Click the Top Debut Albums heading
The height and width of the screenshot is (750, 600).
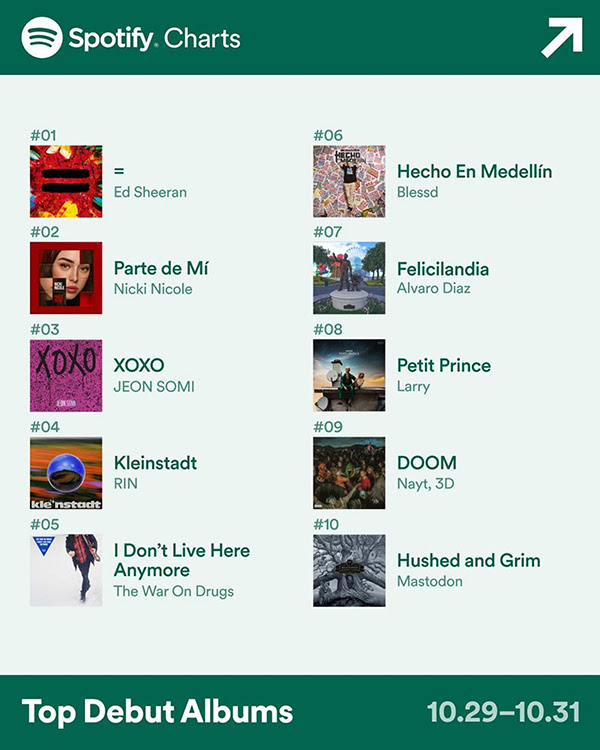pos(157,712)
